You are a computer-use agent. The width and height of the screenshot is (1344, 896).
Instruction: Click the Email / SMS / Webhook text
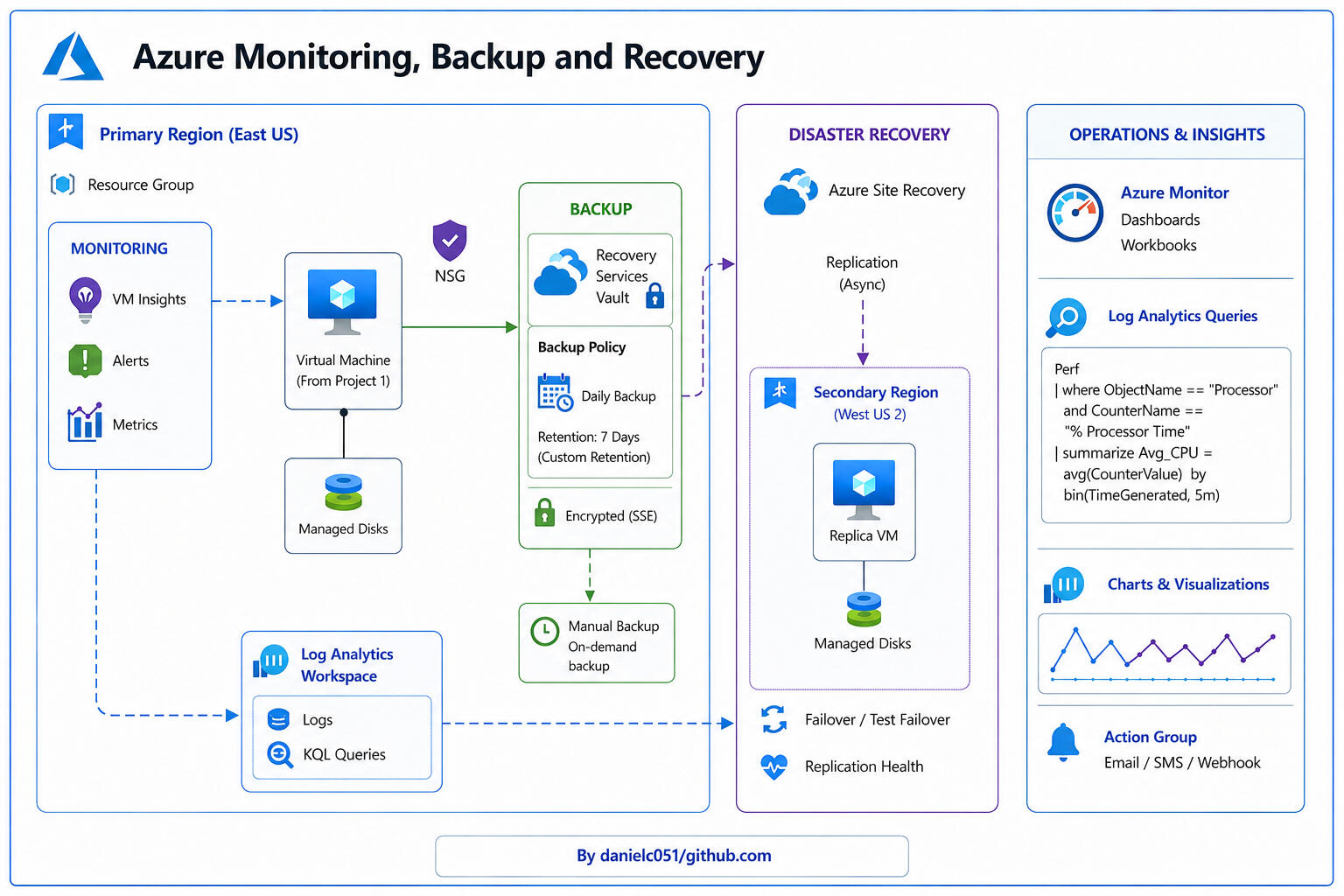1182,762
